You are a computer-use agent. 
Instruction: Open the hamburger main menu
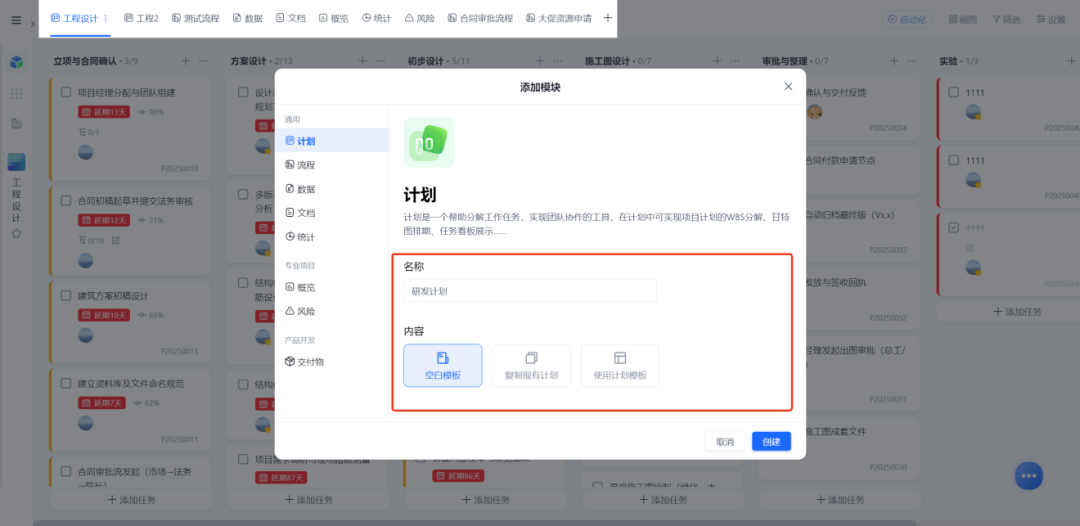16,20
